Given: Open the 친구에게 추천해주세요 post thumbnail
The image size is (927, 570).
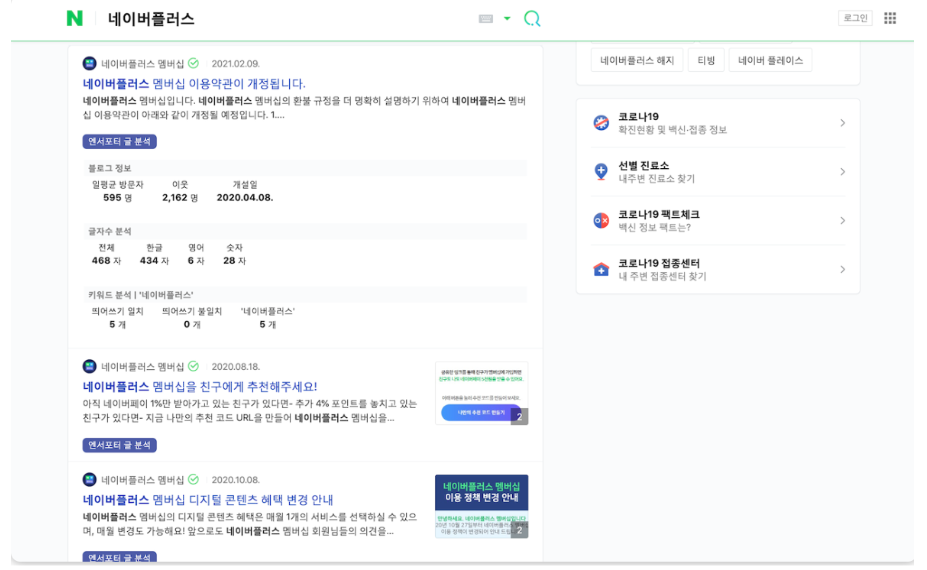Looking at the screenshot, I should coord(481,393).
